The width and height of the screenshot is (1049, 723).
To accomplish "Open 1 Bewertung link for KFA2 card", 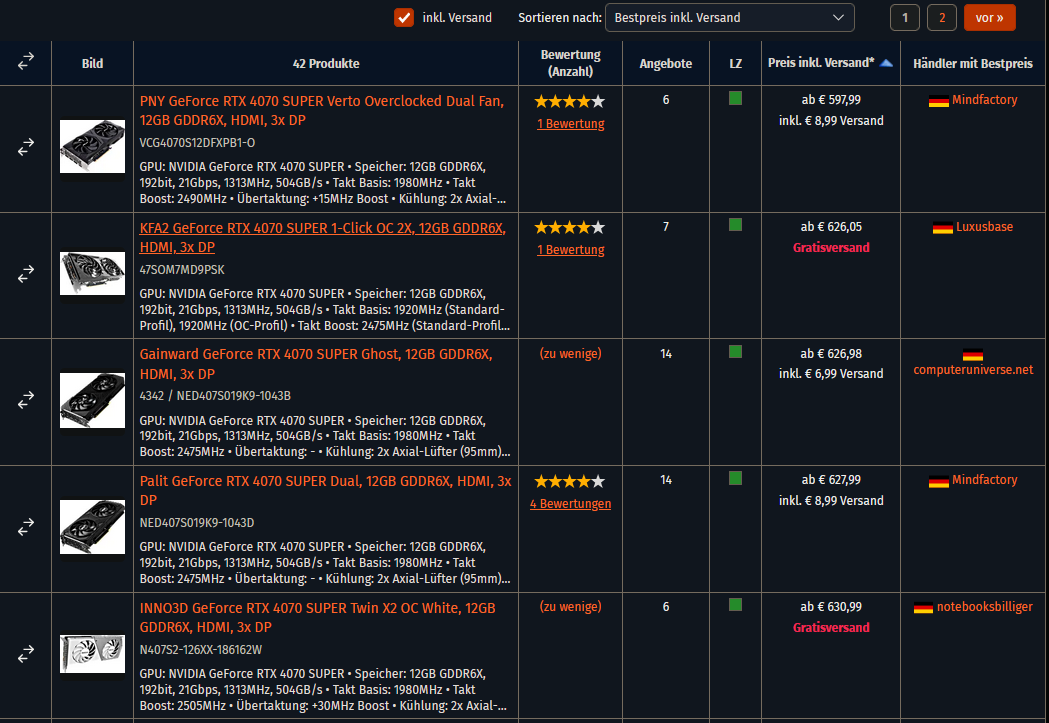I will [x=570, y=249].
